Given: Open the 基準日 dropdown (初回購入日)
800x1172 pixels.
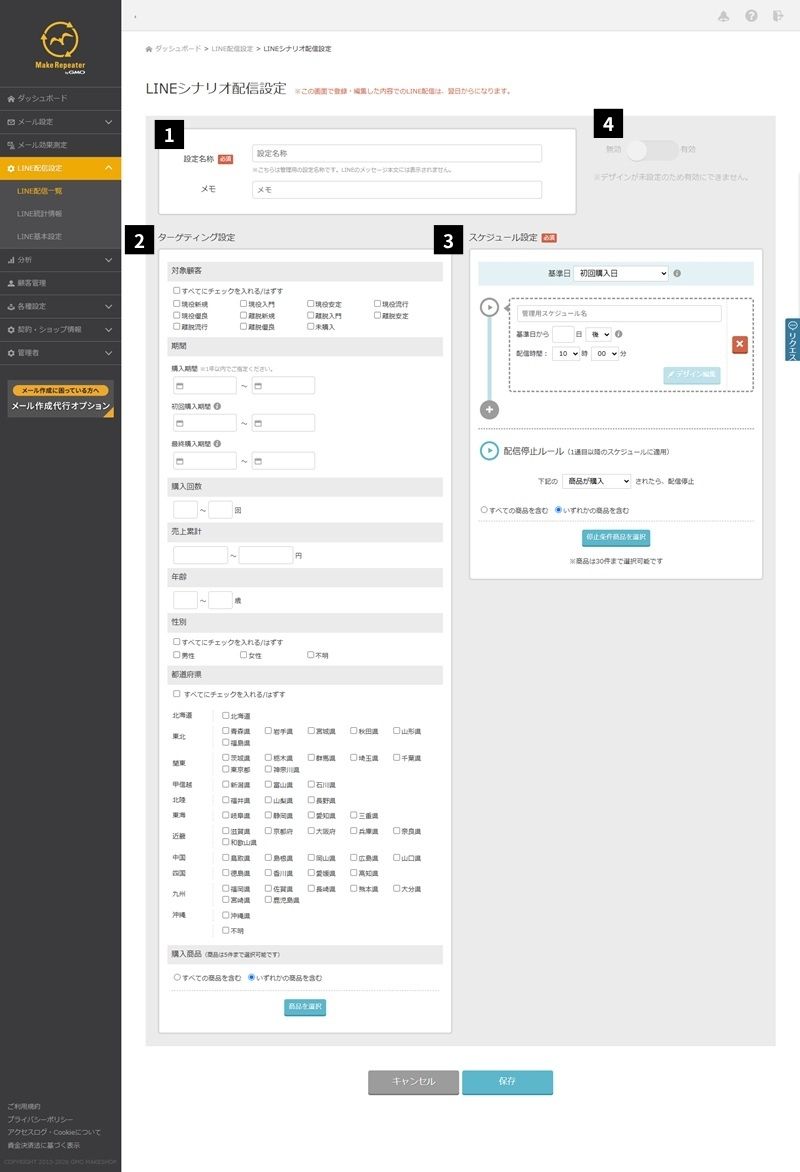Looking at the screenshot, I should pos(621,274).
